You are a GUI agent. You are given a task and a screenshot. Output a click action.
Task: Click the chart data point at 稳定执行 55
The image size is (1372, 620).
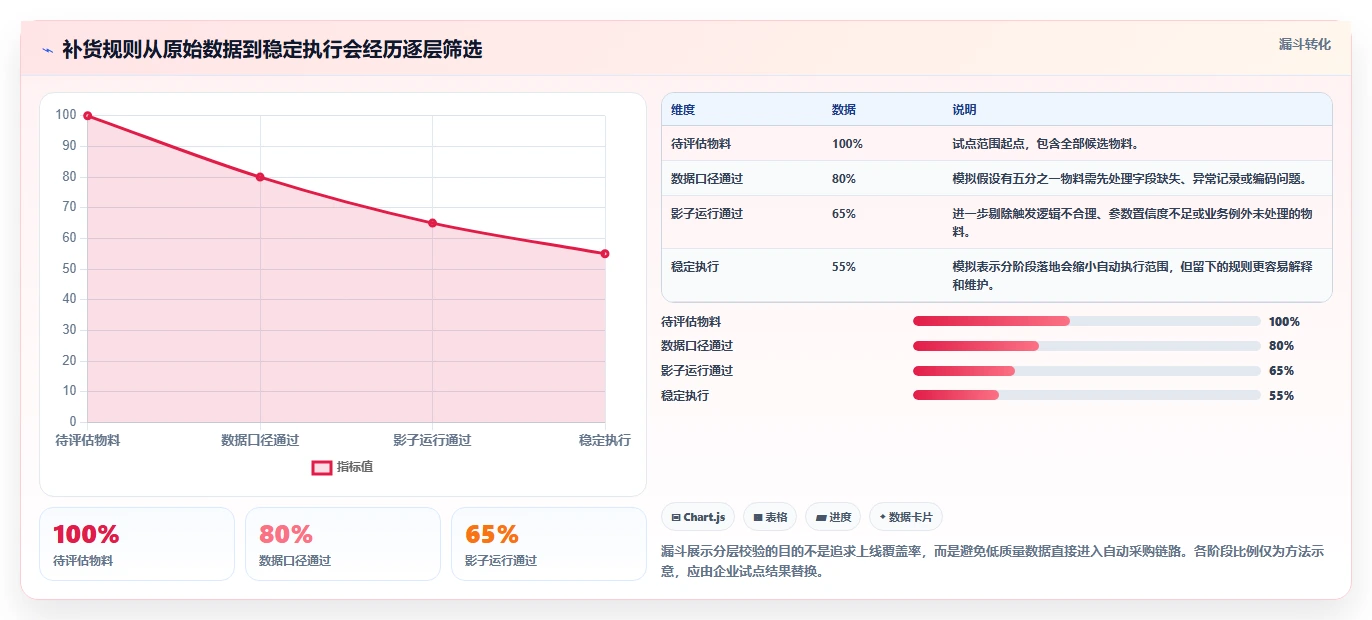pos(605,254)
